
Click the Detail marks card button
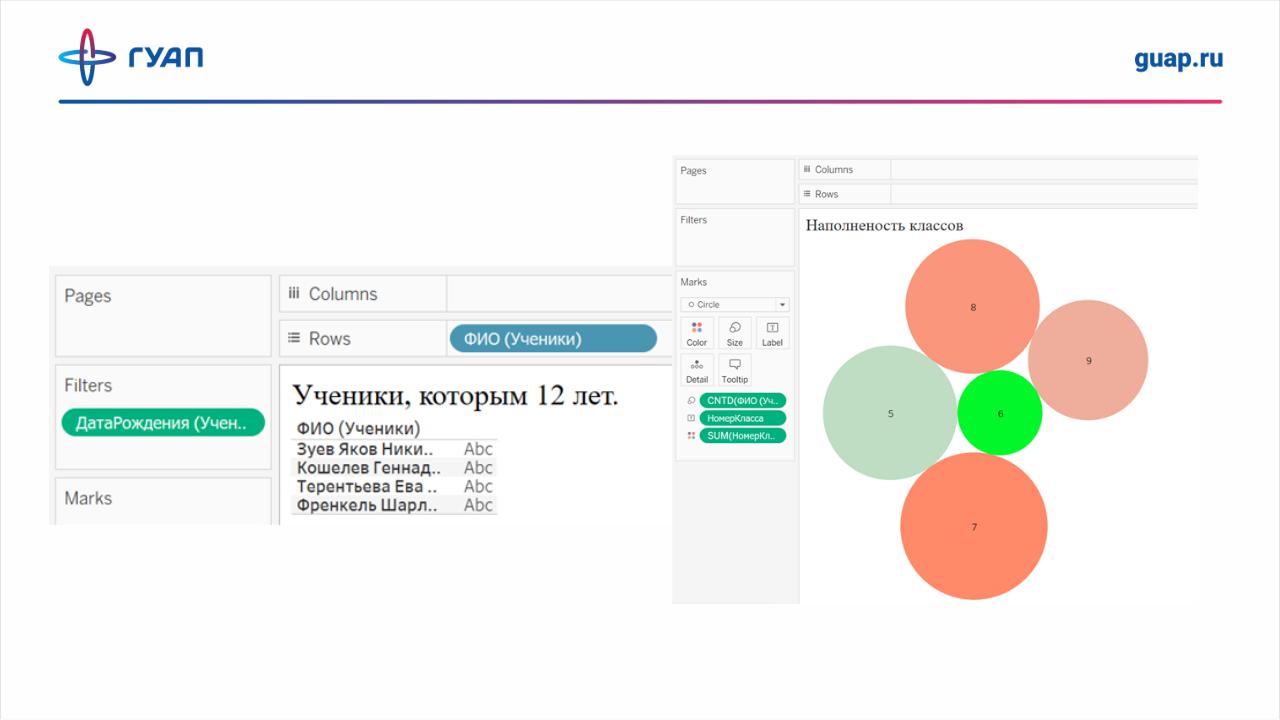tap(697, 370)
